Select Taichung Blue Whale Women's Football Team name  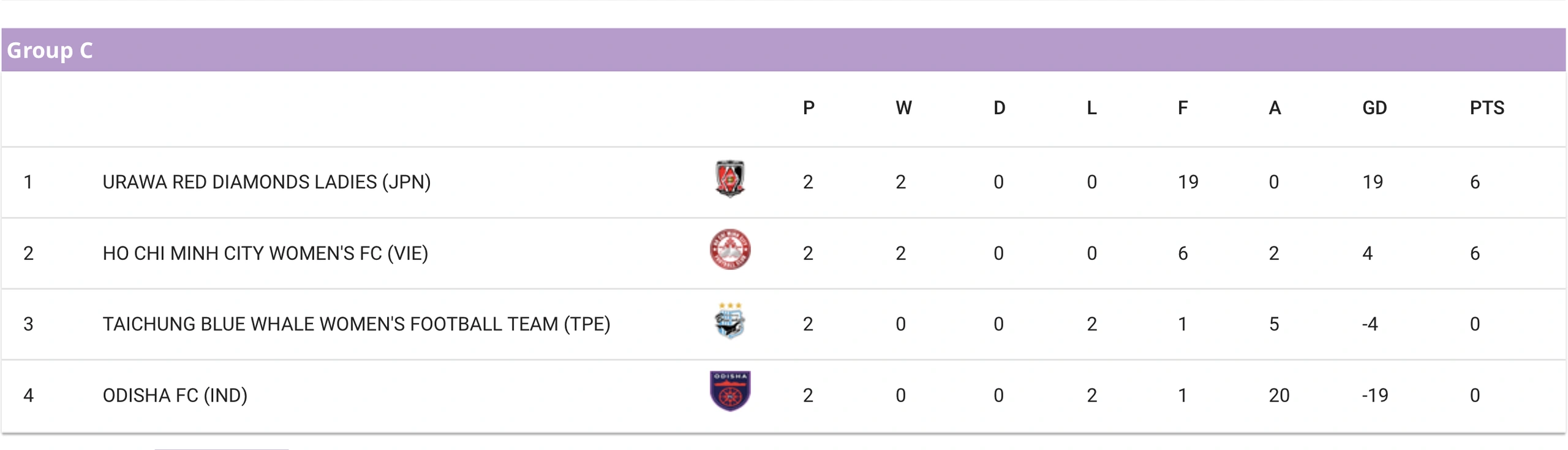coord(356,324)
